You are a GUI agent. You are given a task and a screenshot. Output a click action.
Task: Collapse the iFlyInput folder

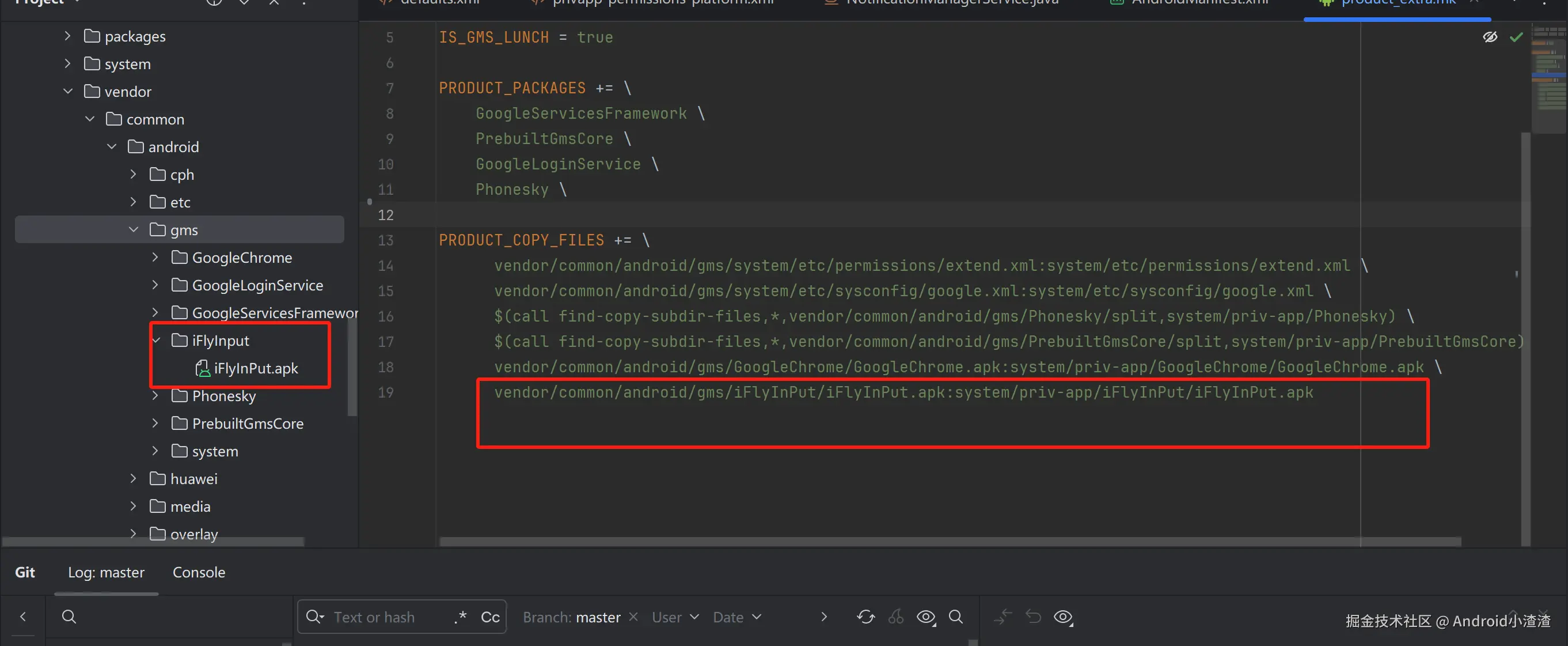pos(156,340)
